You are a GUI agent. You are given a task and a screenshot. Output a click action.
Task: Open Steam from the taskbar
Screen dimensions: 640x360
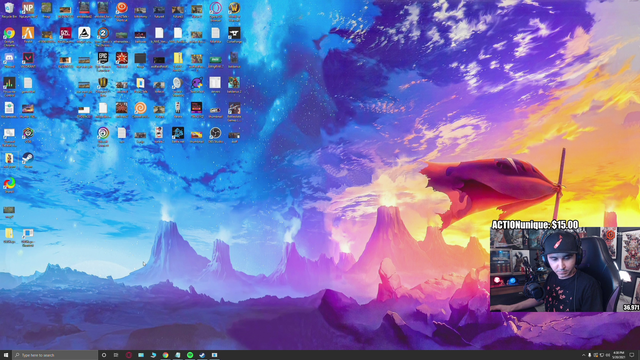click(x=202, y=355)
